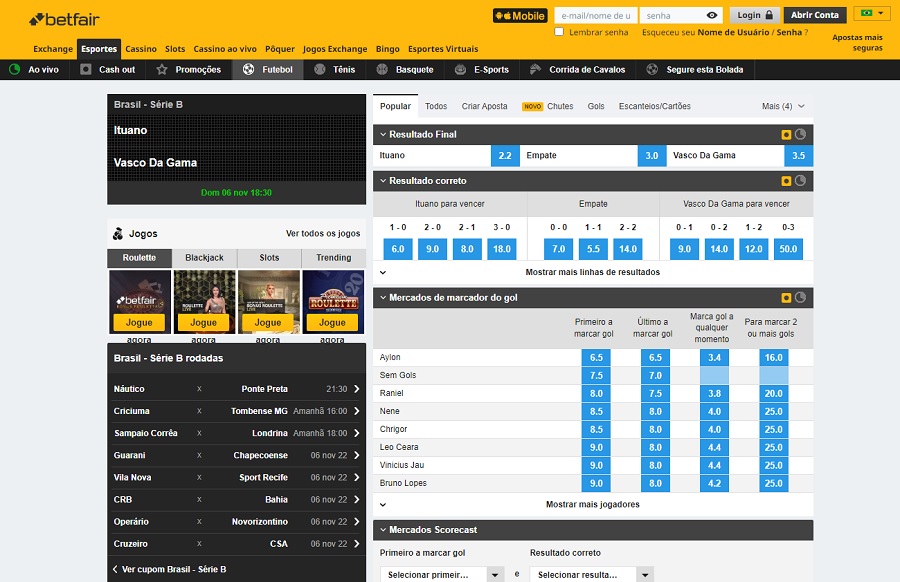900x582 pixels.
Task: Open Esportes Virtuais menu item
Action: click(x=443, y=49)
